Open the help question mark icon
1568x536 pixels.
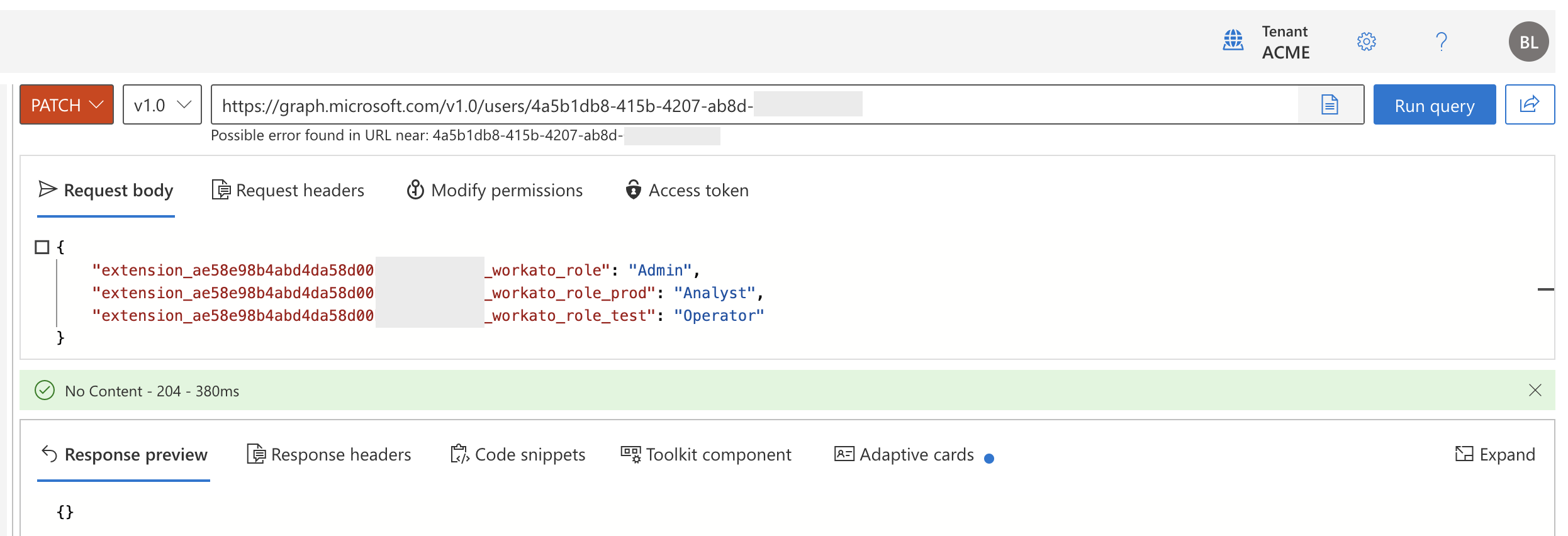pyautogui.click(x=1442, y=42)
